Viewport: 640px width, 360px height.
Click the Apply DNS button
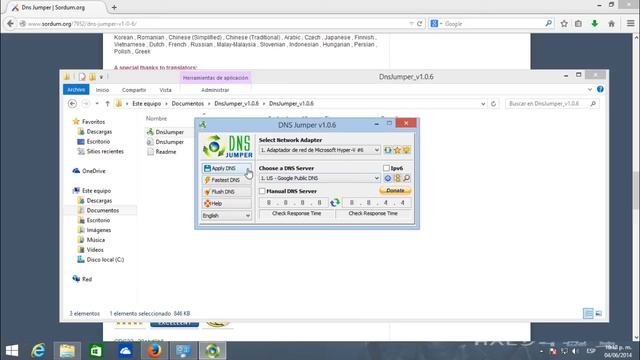pyautogui.click(x=227, y=168)
